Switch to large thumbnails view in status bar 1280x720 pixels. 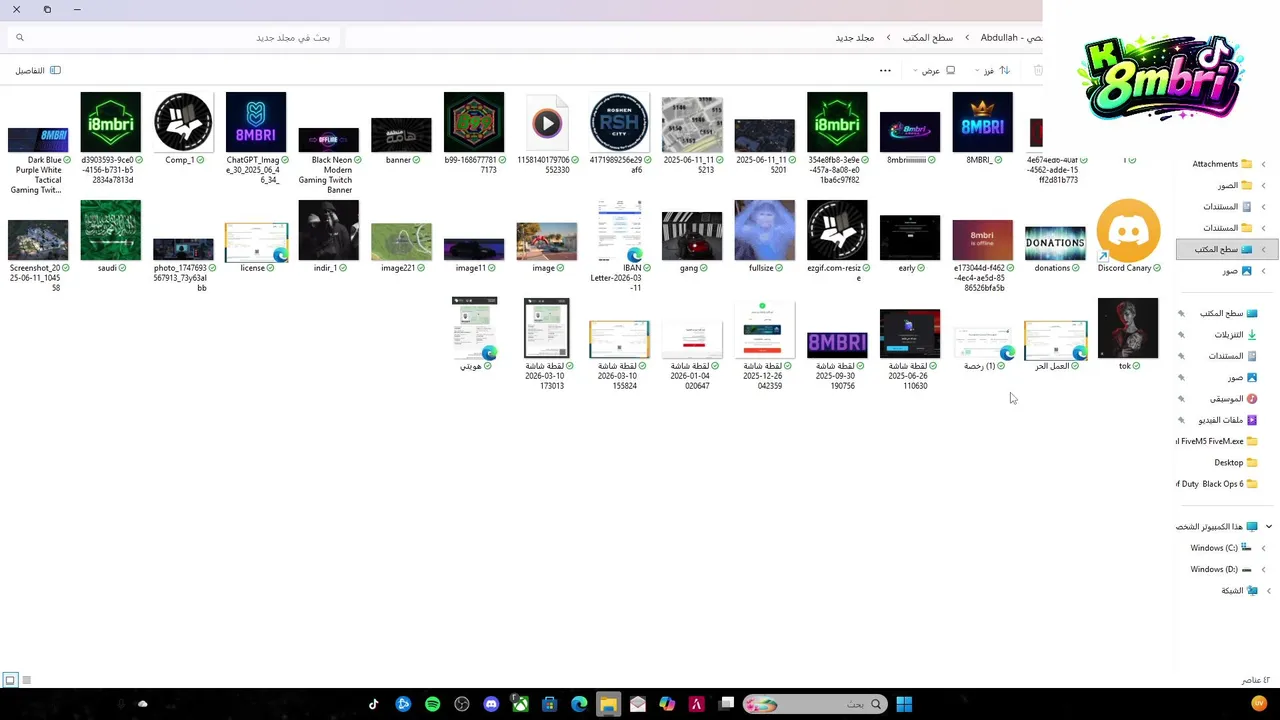(10, 680)
